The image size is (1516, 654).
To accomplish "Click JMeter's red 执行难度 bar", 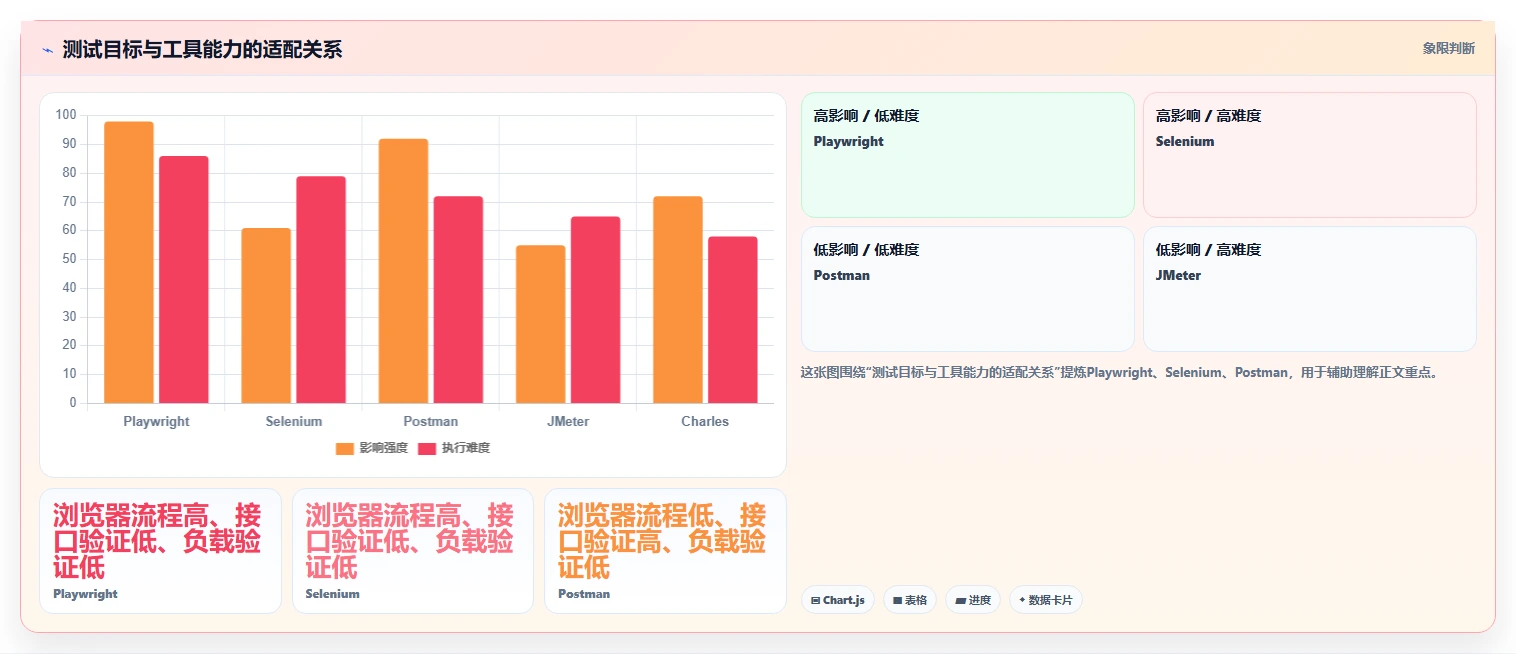I will pyautogui.click(x=595, y=310).
